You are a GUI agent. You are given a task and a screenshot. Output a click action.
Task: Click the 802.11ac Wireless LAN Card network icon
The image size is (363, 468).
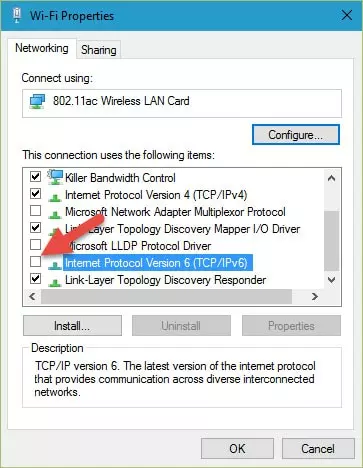pos(37,101)
